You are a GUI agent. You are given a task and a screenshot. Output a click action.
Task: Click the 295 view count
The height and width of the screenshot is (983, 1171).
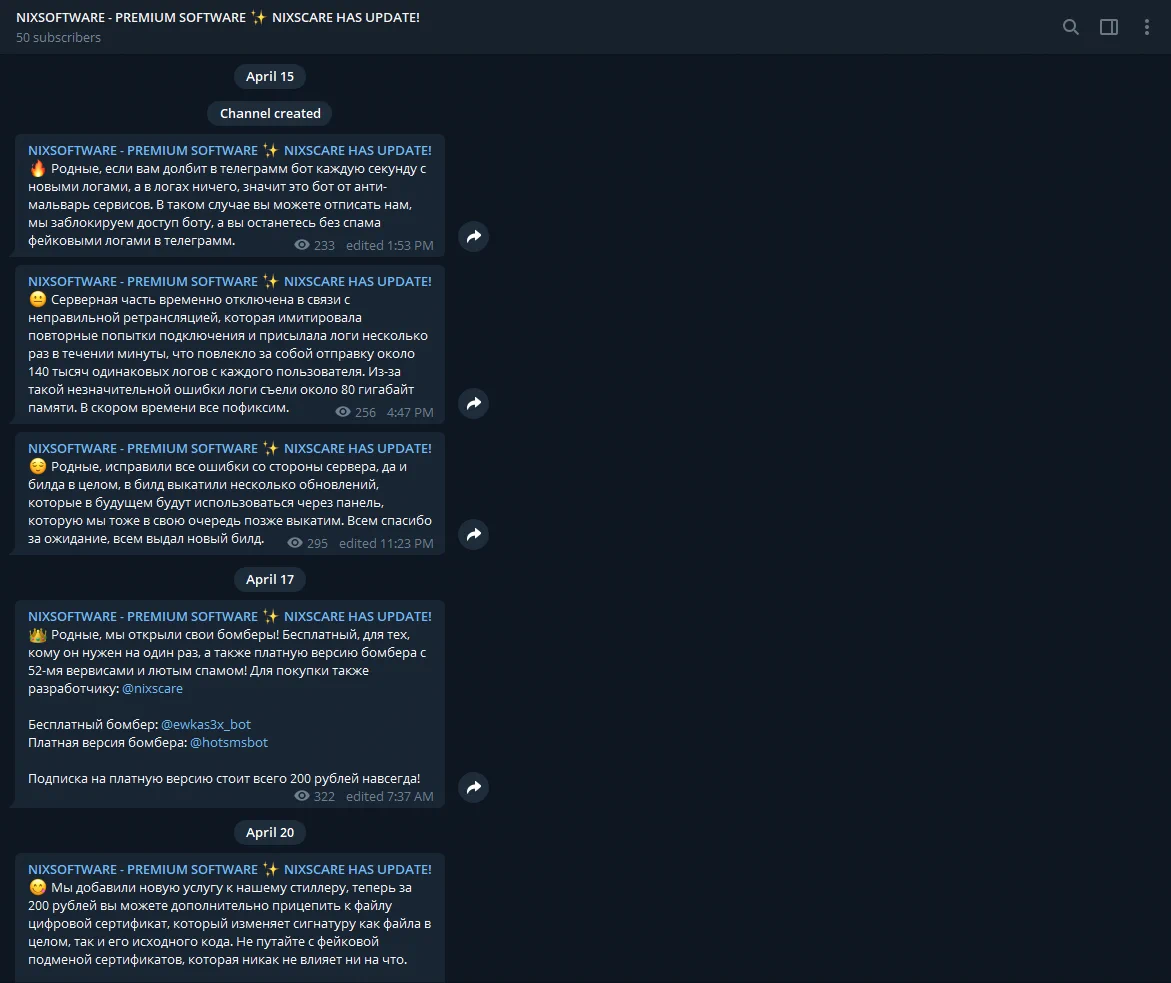pos(308,544)
